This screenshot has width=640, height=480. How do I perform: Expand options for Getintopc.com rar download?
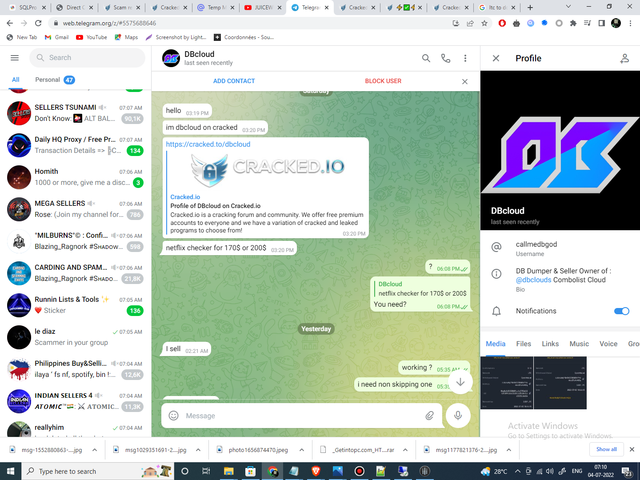point(405,450)
